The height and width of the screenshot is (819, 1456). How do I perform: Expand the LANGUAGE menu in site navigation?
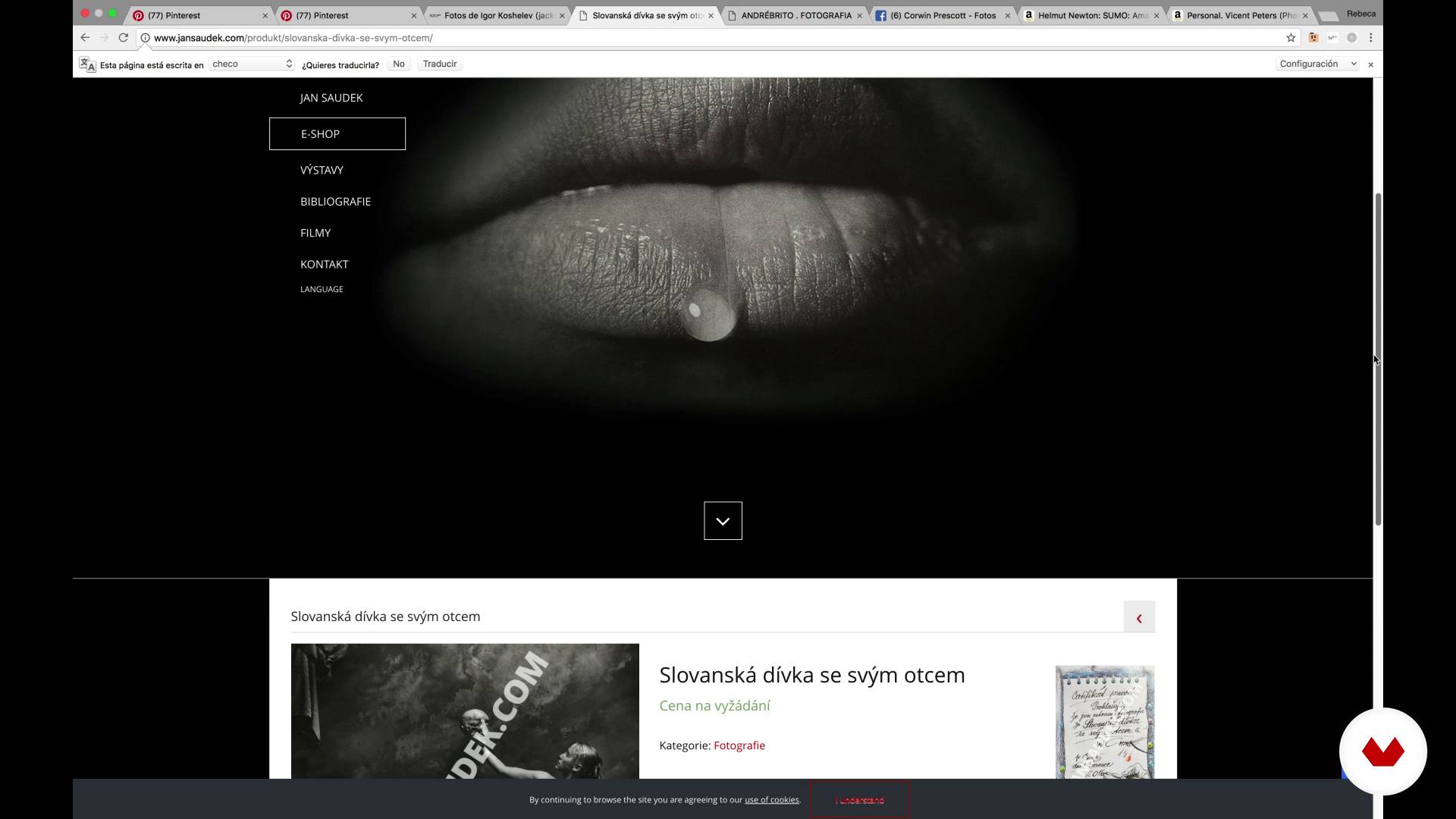(x=322, y=289)
